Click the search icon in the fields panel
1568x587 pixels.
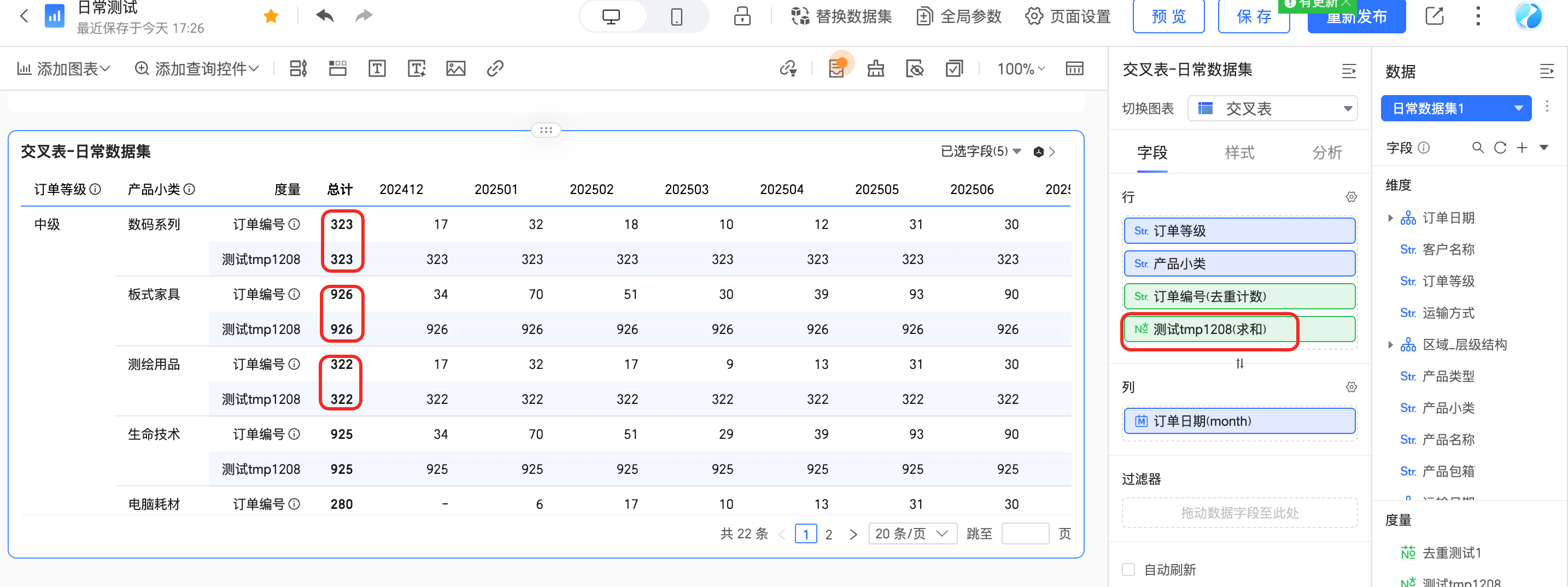[1477, 148]
